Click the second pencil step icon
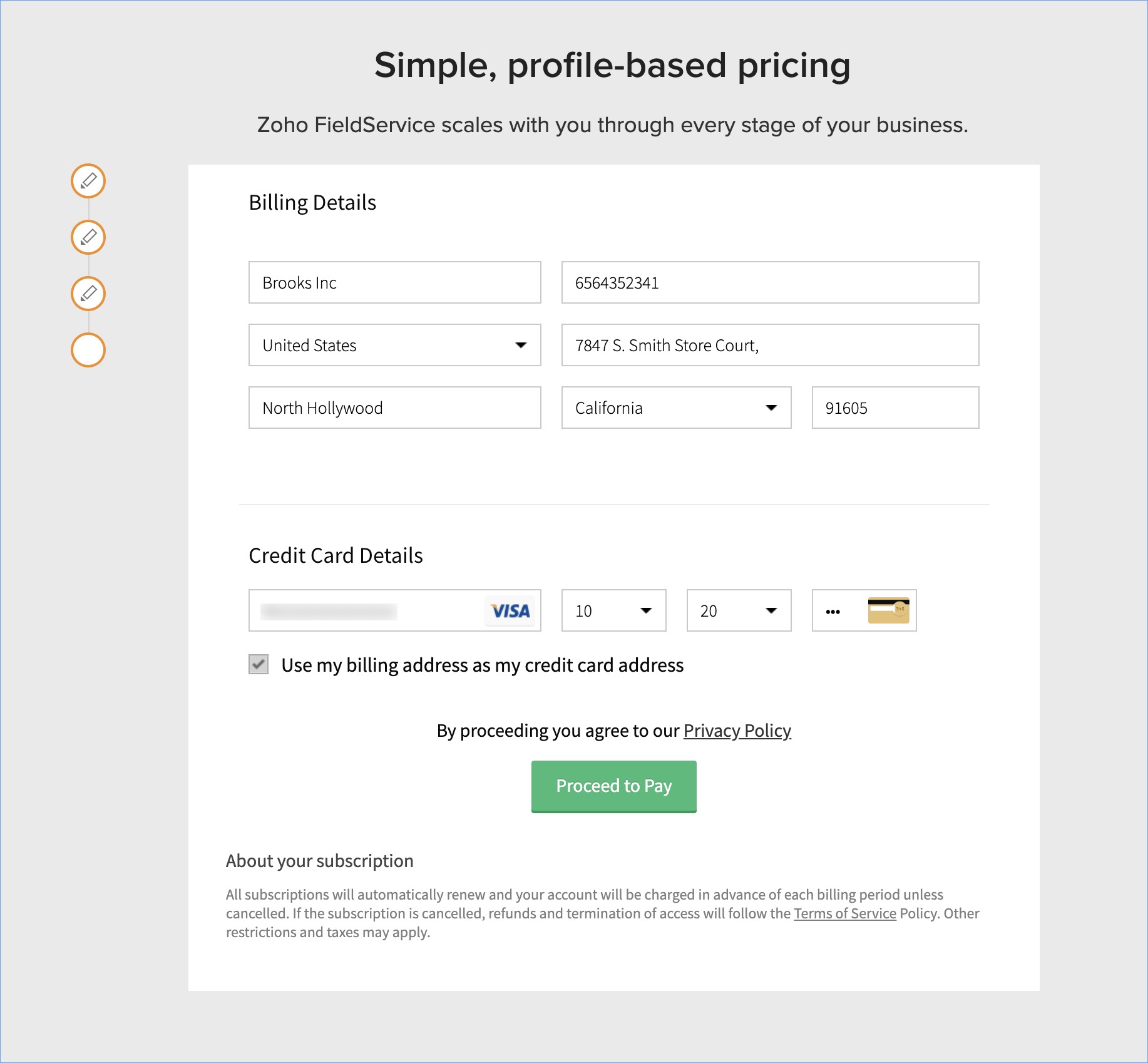1148x1063 pixels. (x=88, y=237)
